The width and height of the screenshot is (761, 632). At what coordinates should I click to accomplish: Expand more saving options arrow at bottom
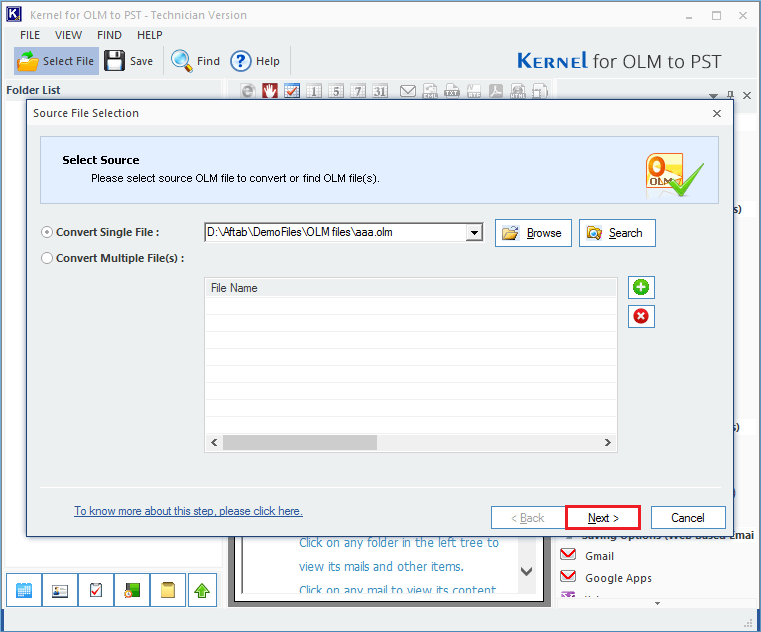[657, 603]
